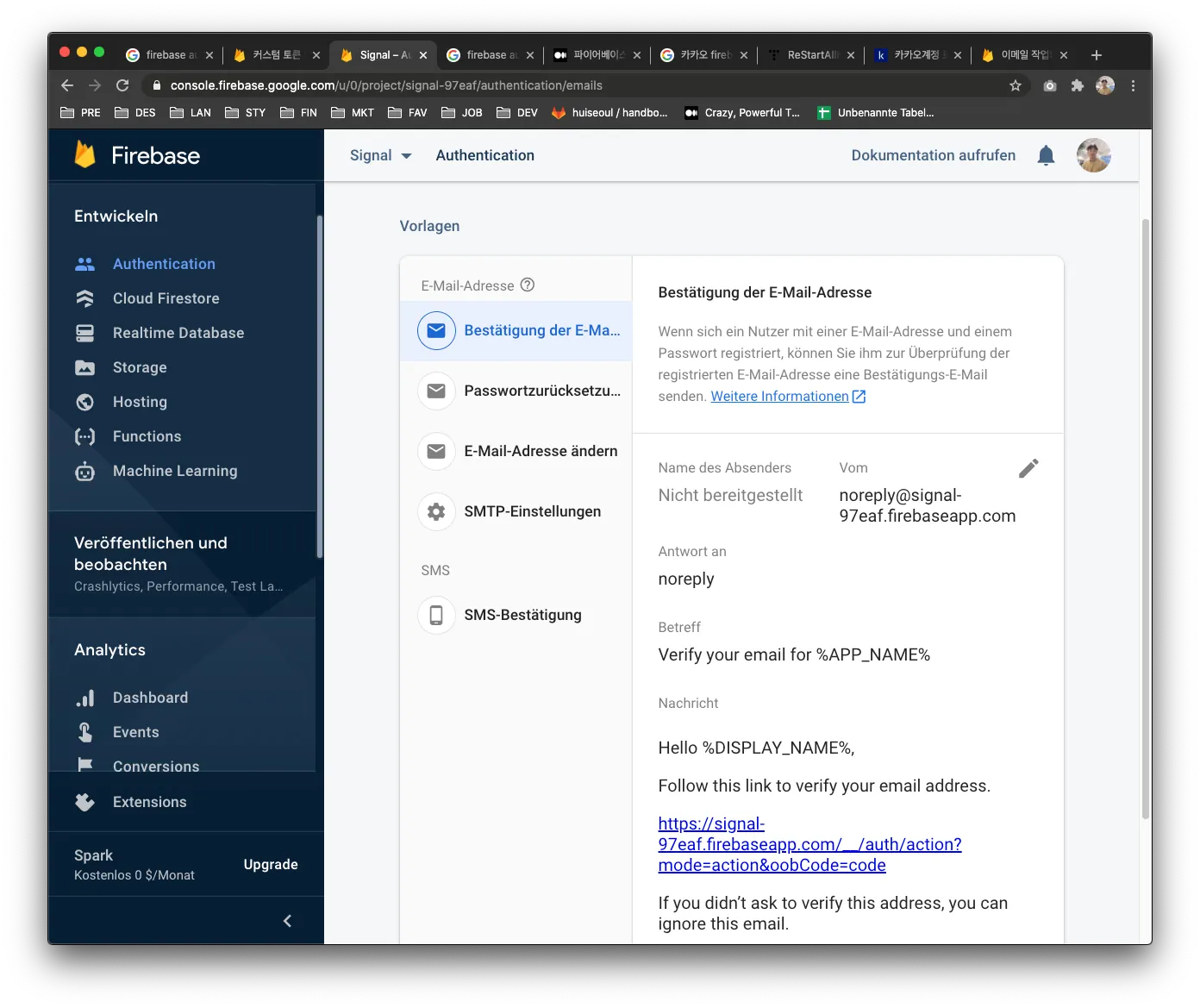Open Events in the sidebar
This screenshot has height=1008, width=1200.
(136, 732)
